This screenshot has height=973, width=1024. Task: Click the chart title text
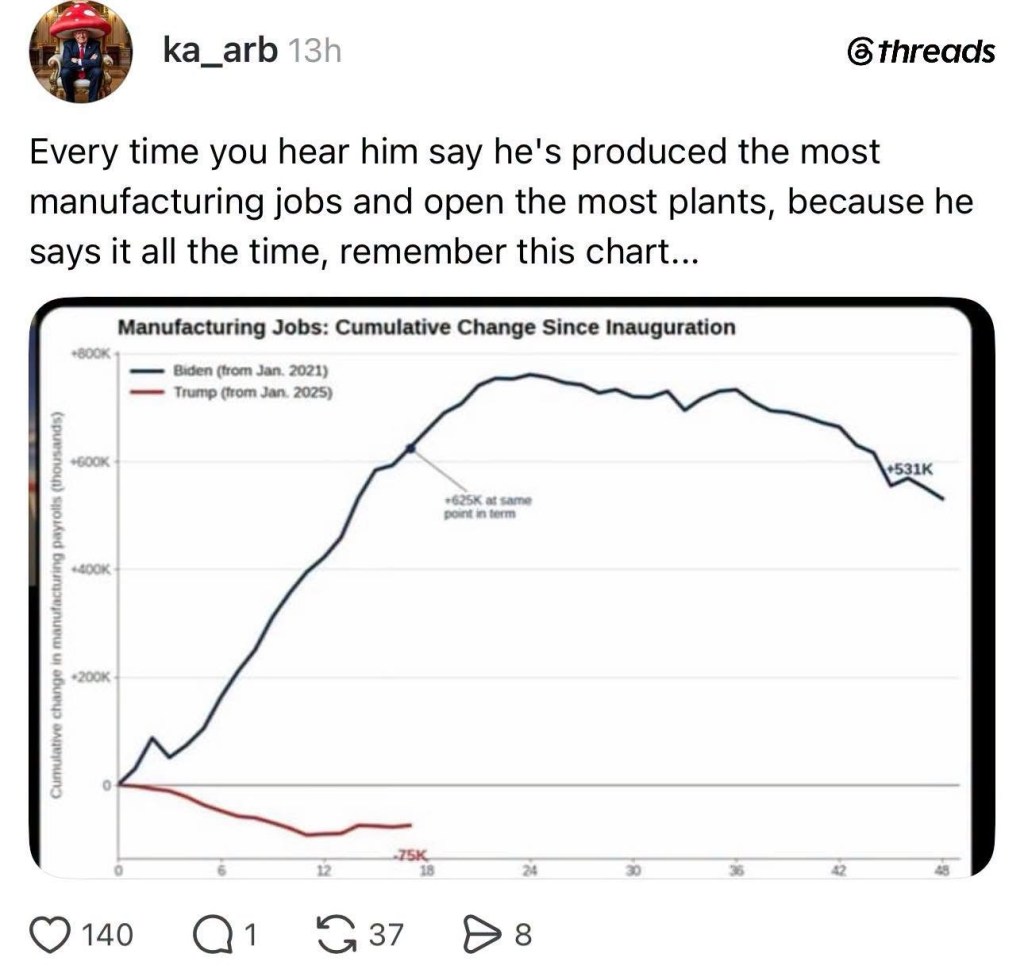pos(426,327)
